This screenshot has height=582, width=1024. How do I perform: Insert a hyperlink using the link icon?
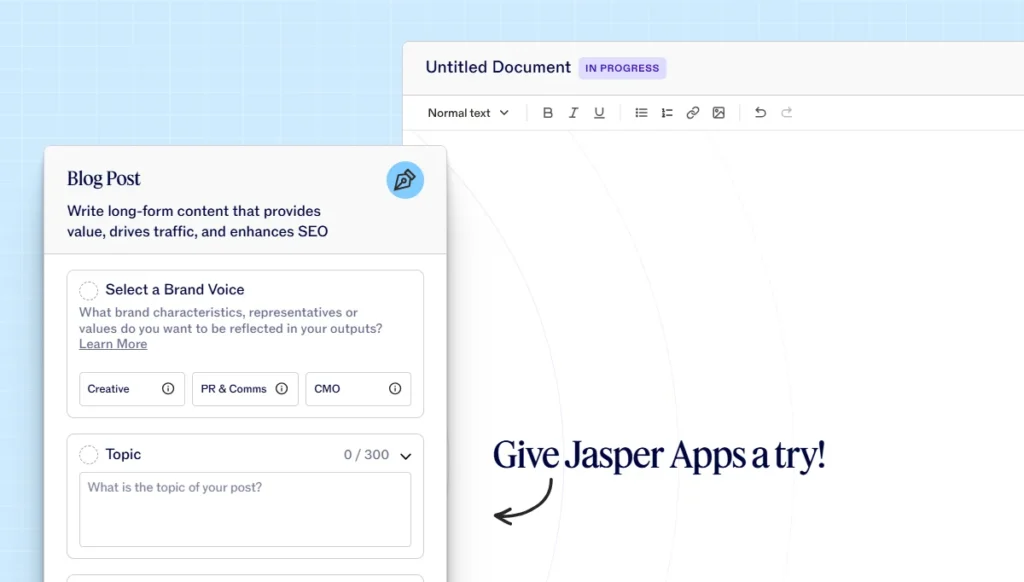point(692,112)
